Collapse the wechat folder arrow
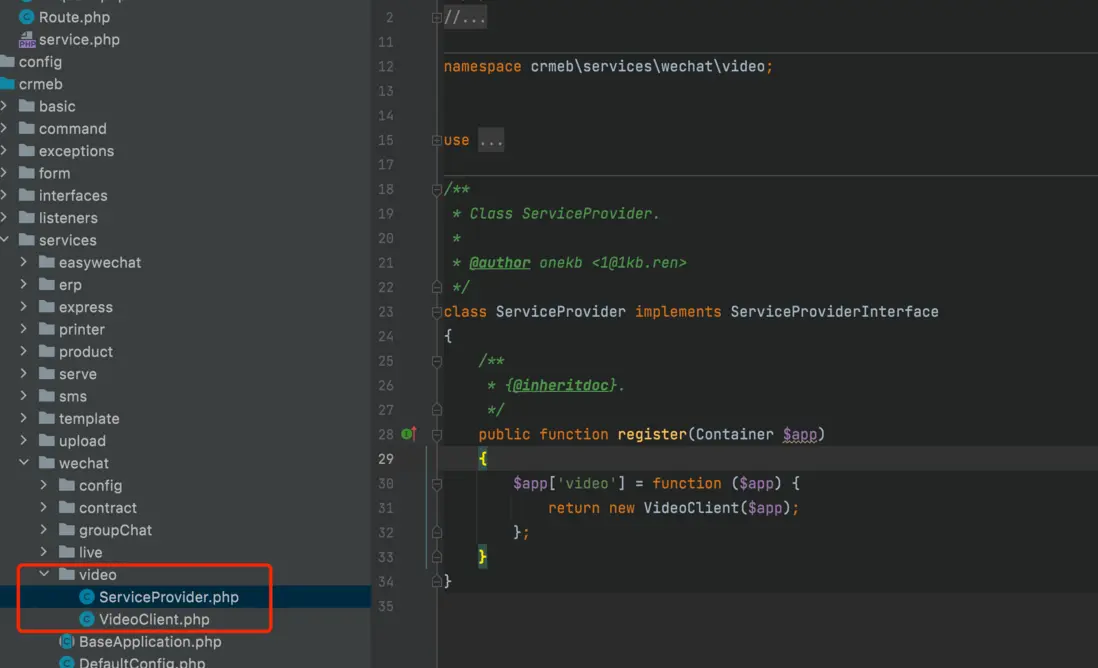 click(x=24, y=462)
